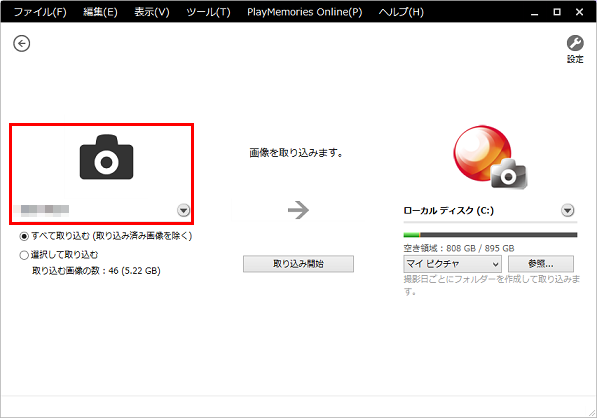
Task: Close the application window
Action: [579, 12]
